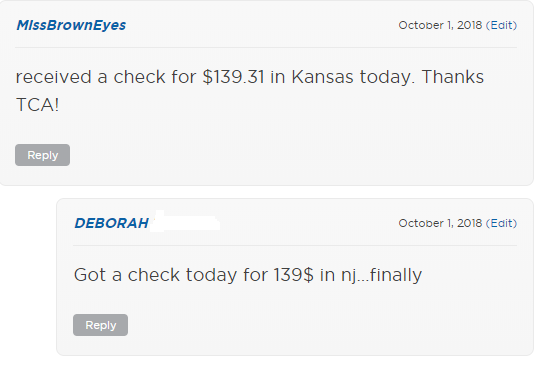Select the October 1, 2018 date on DEBORAH's reply
The image size is (537, 367).
[x=440, y=223]
